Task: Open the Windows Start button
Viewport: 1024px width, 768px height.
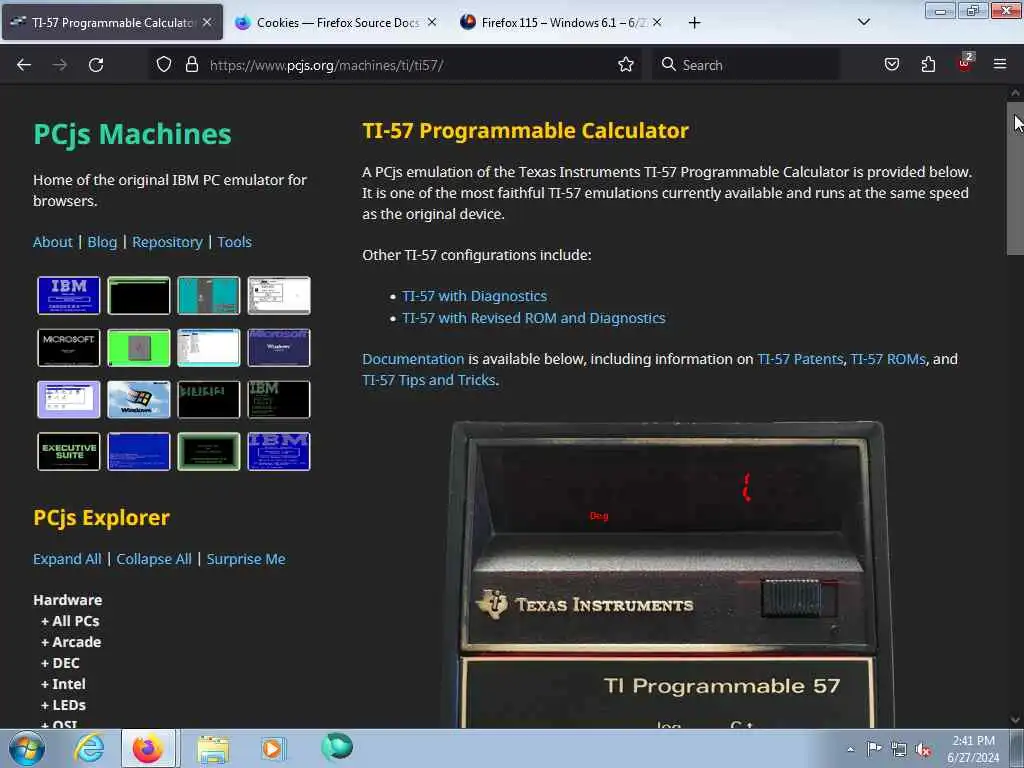Action: pos(27,748)
